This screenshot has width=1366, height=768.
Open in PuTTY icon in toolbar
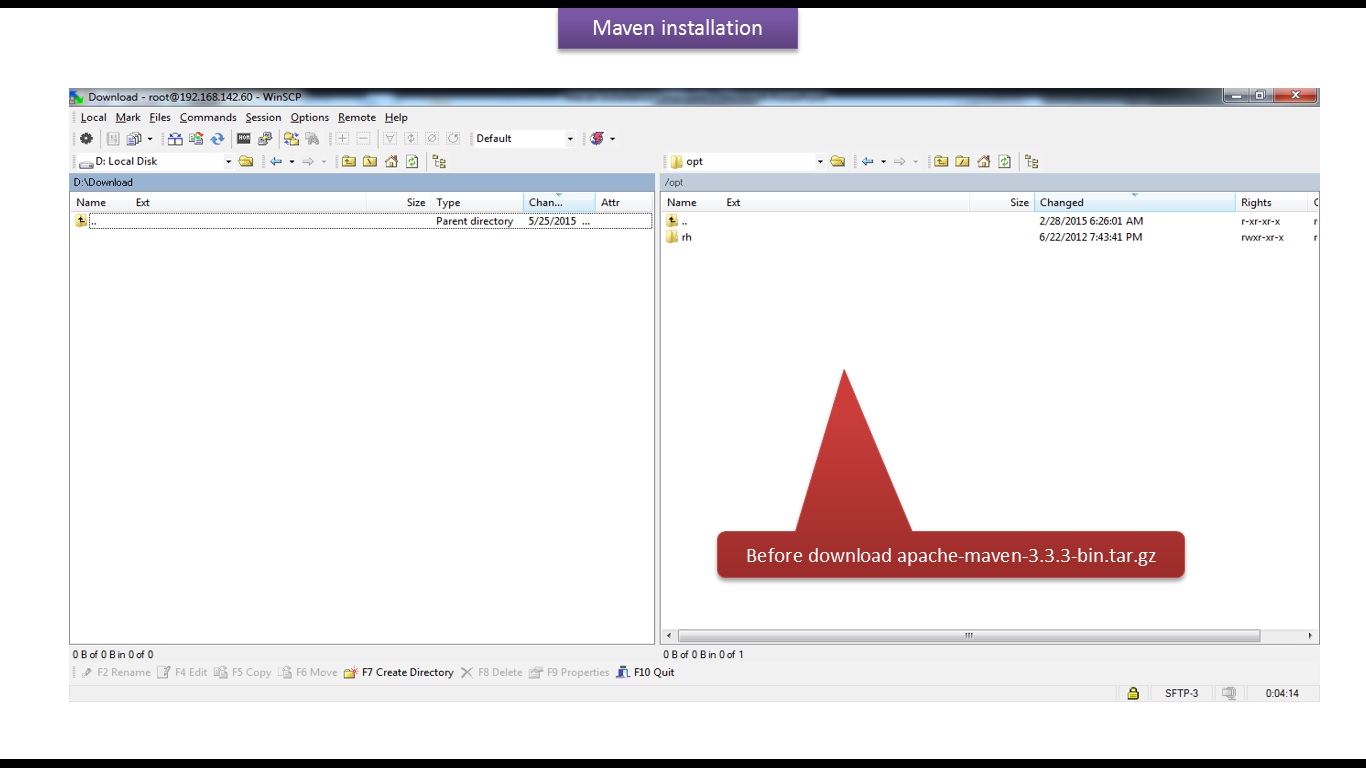pos(264,139)
